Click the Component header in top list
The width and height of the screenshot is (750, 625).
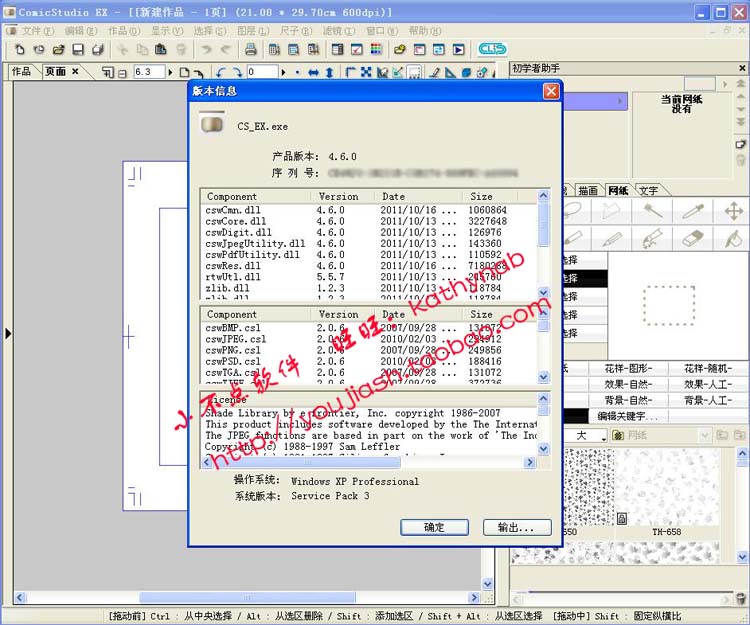tap(257, 197)
